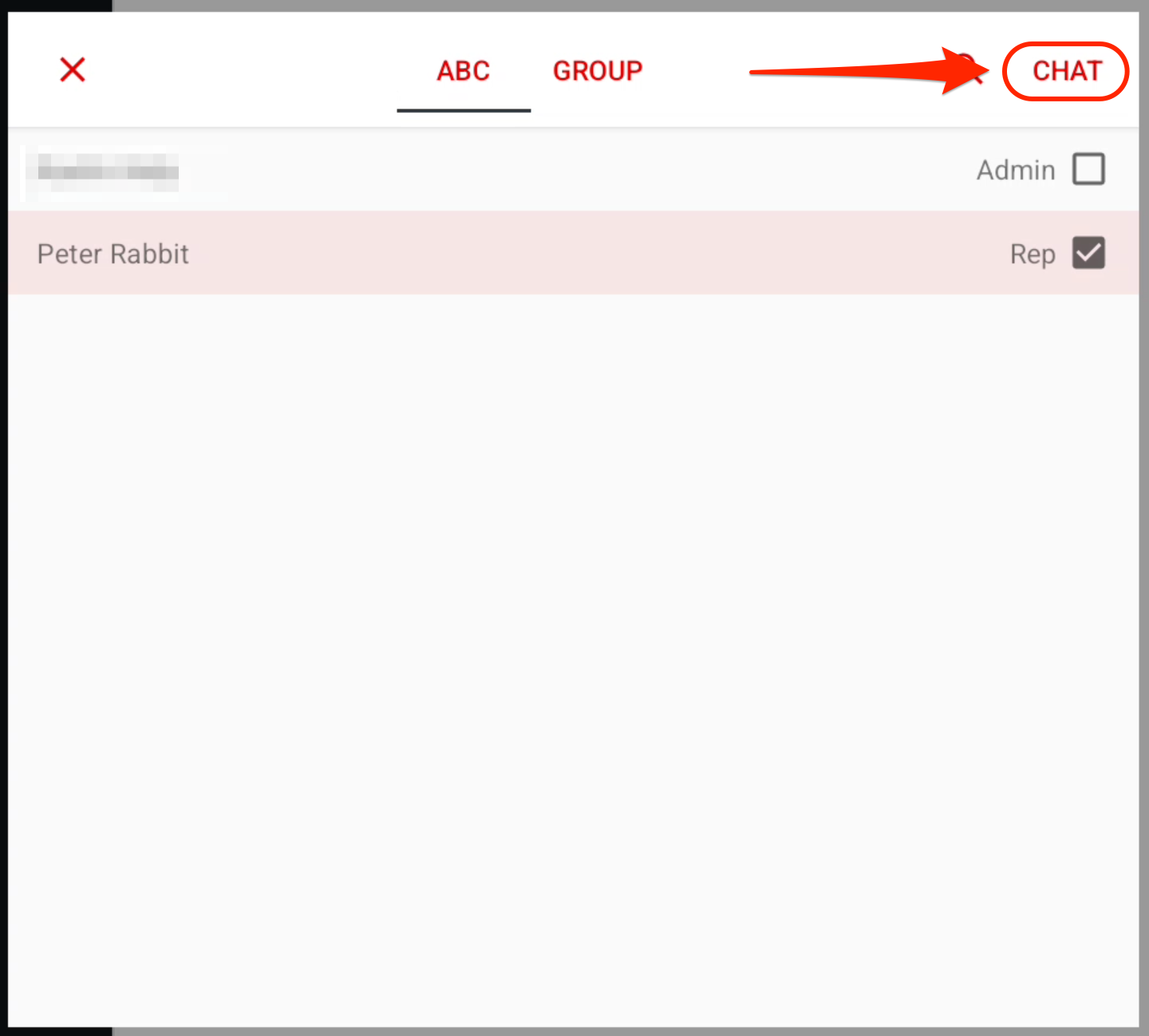
Task: Select the ABC tab
Action: pos(463,71)
